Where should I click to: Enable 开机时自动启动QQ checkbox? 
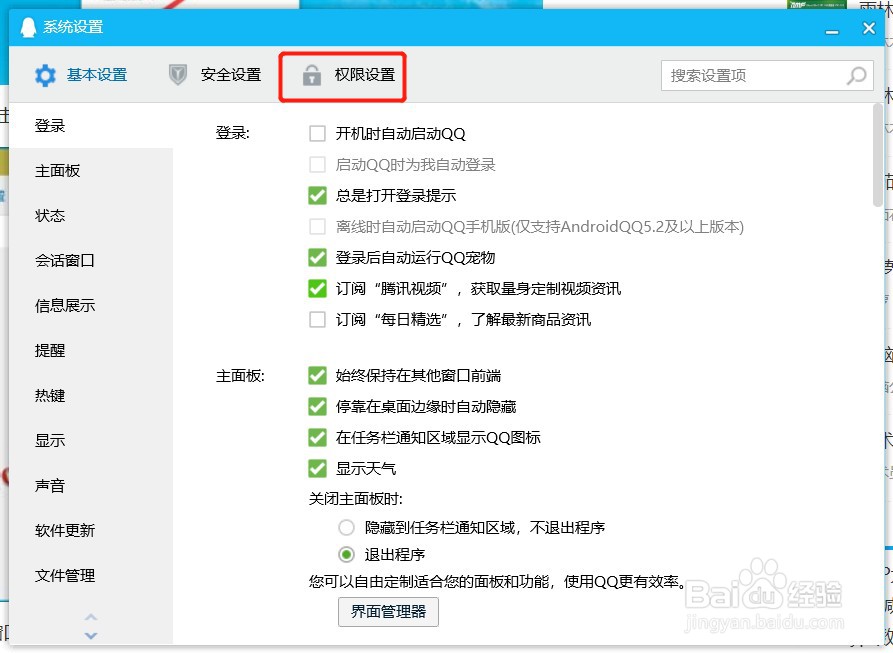[317, 134]
